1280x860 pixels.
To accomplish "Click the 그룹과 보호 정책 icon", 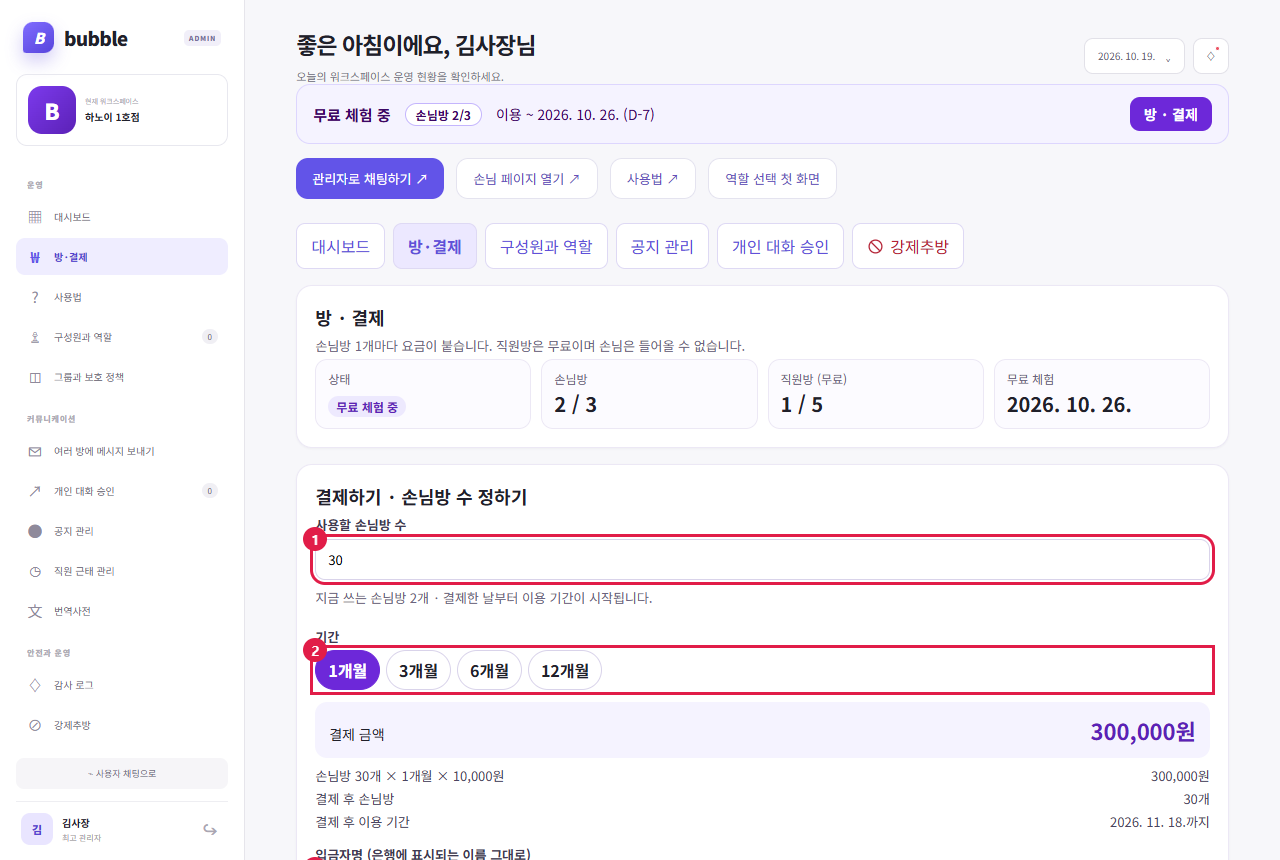I will [x=35, y=377].
